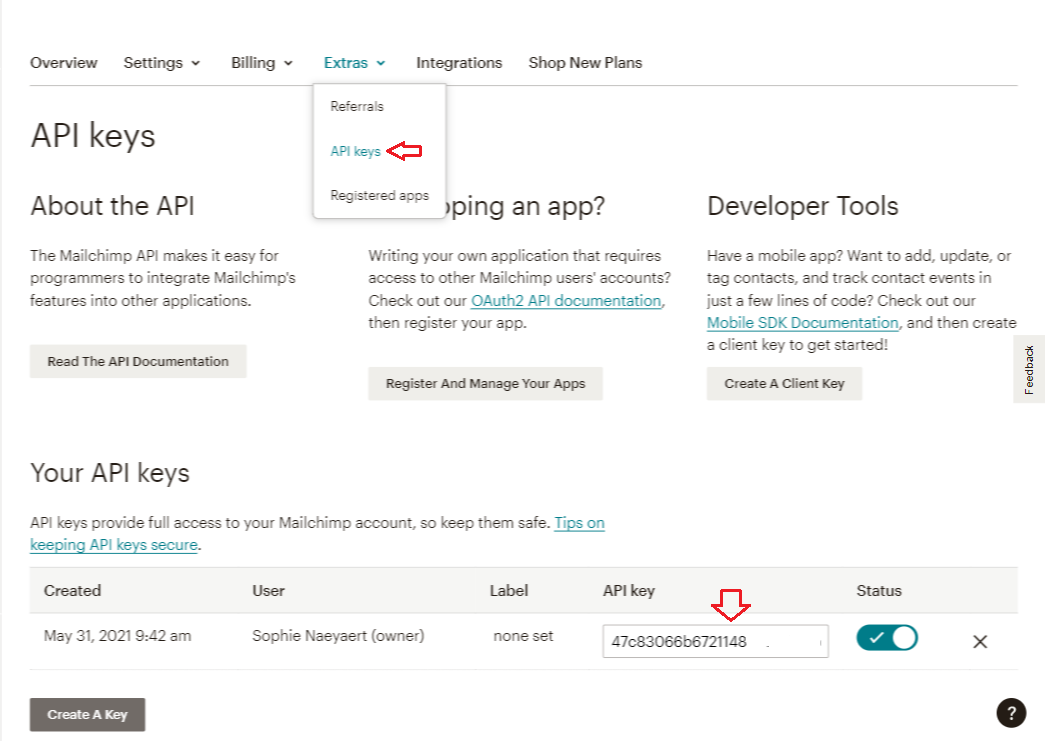Open the Mobile SDK Documentation link
Image resolution: width=1045 pixels, height=741 pixels.
[x=802, y=323]
